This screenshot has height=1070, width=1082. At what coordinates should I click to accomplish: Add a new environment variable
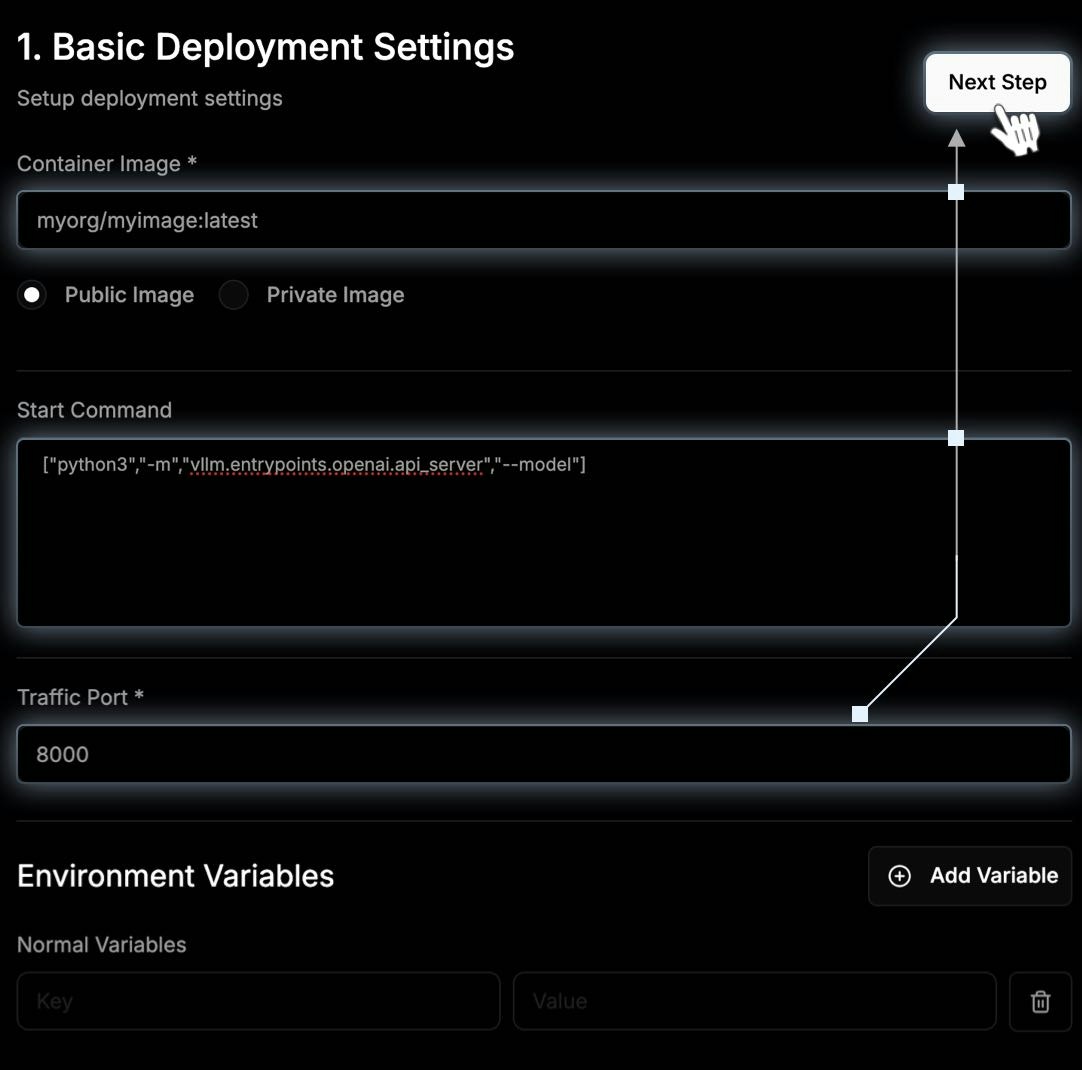(x=970, y=875)
